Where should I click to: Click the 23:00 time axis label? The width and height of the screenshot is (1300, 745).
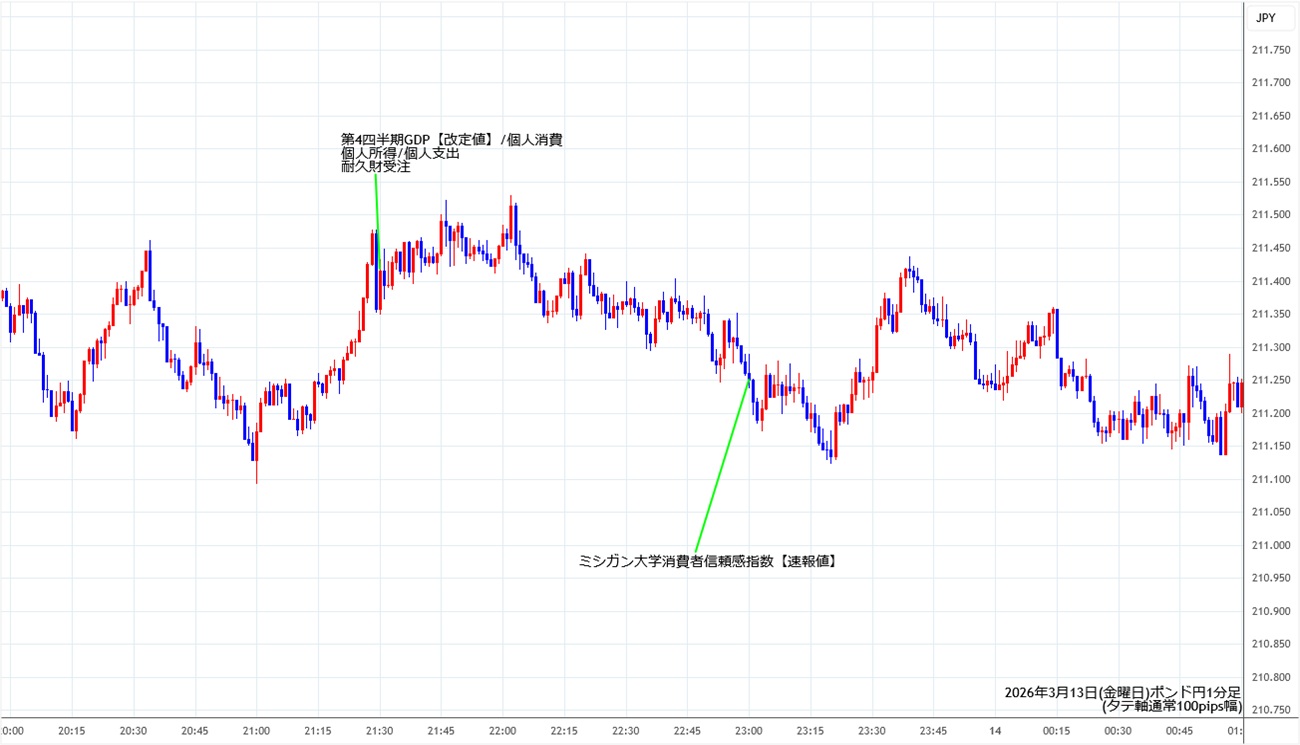pos(749,731)
